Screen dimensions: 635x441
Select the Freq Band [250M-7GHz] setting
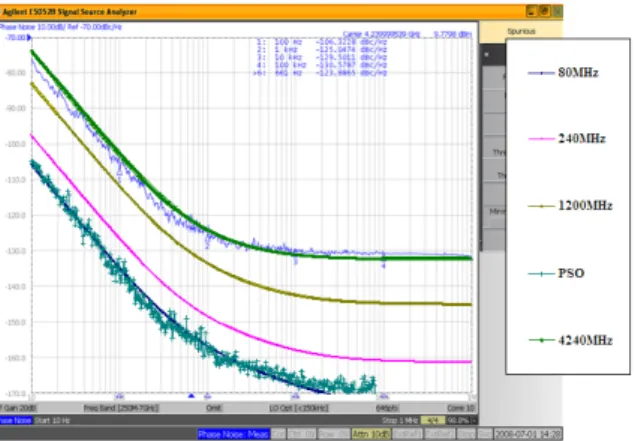121,408
